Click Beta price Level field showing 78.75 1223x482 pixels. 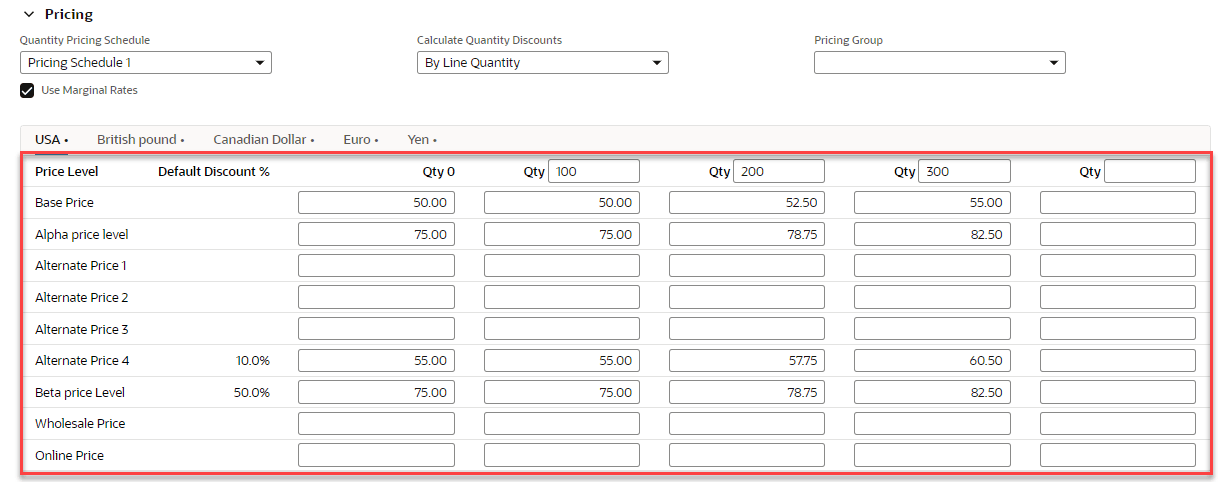click(x=747, y=392)
